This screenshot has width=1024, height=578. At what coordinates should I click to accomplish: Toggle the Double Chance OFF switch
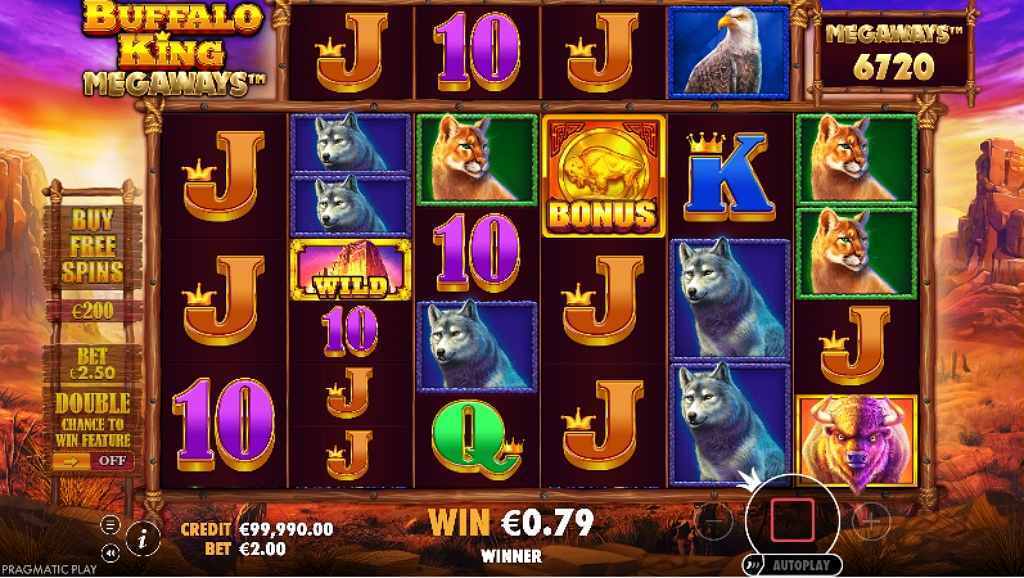tap(93, 461)
